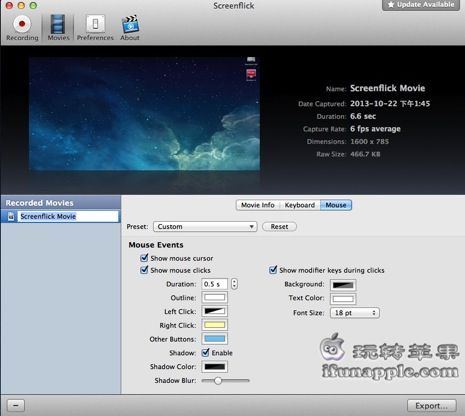Click the Shadow Blur slider knob
This screenshot has width=465, height=416.
[x=218, y=380]
